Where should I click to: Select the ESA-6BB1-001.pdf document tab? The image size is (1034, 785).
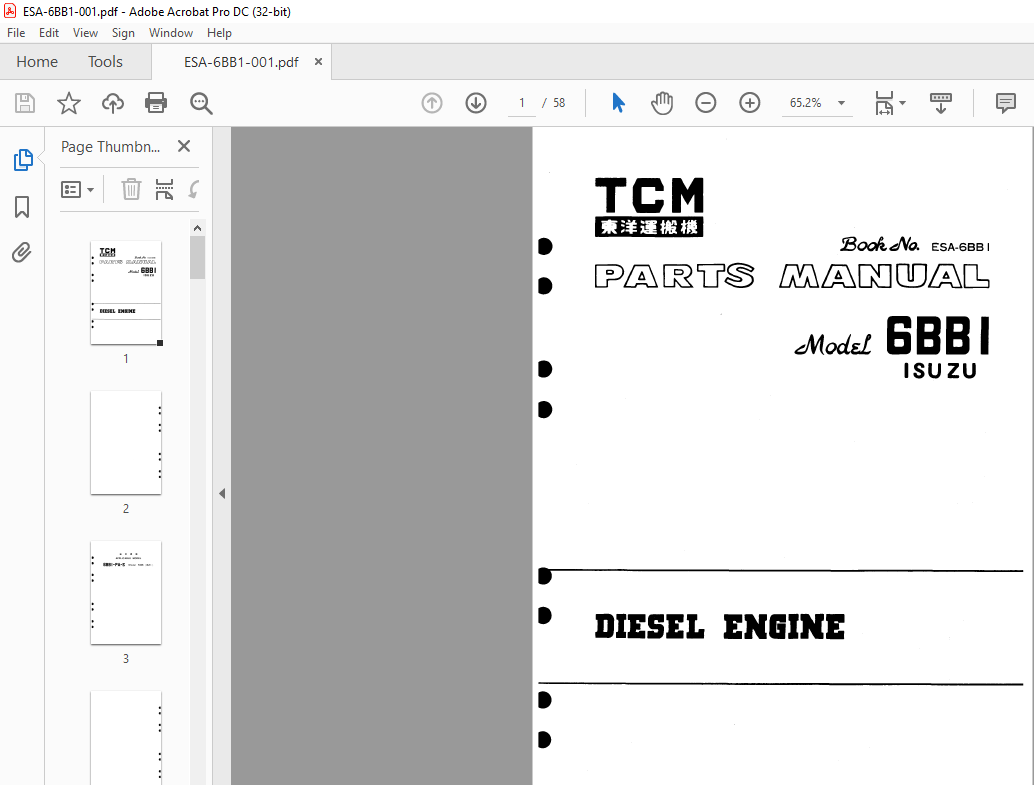[241, 62]
